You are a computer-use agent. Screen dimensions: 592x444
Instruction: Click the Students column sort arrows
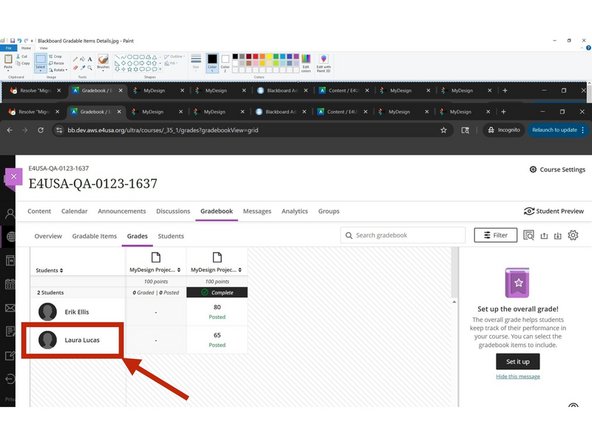click(62, 270)
